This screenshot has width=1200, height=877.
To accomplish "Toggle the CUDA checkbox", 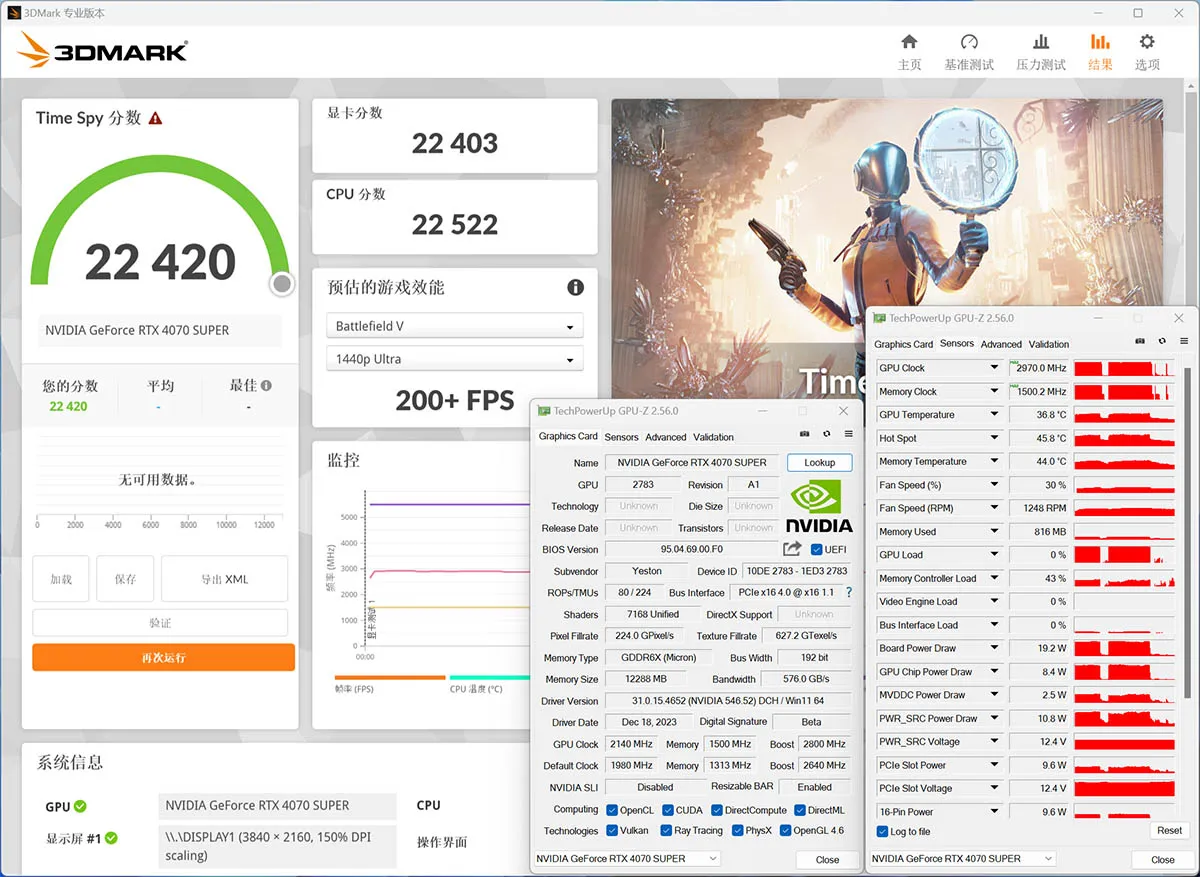I will click(x=667, y=810).
